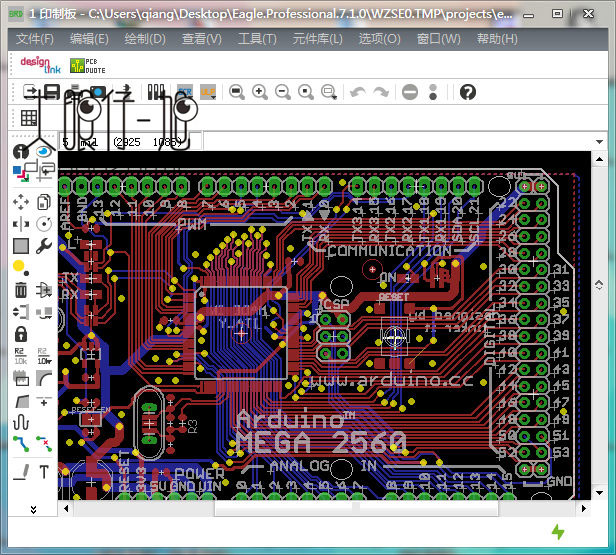Select the Wire line tool
The height and width of the screenshot is (555, 616).
(21, 472)
